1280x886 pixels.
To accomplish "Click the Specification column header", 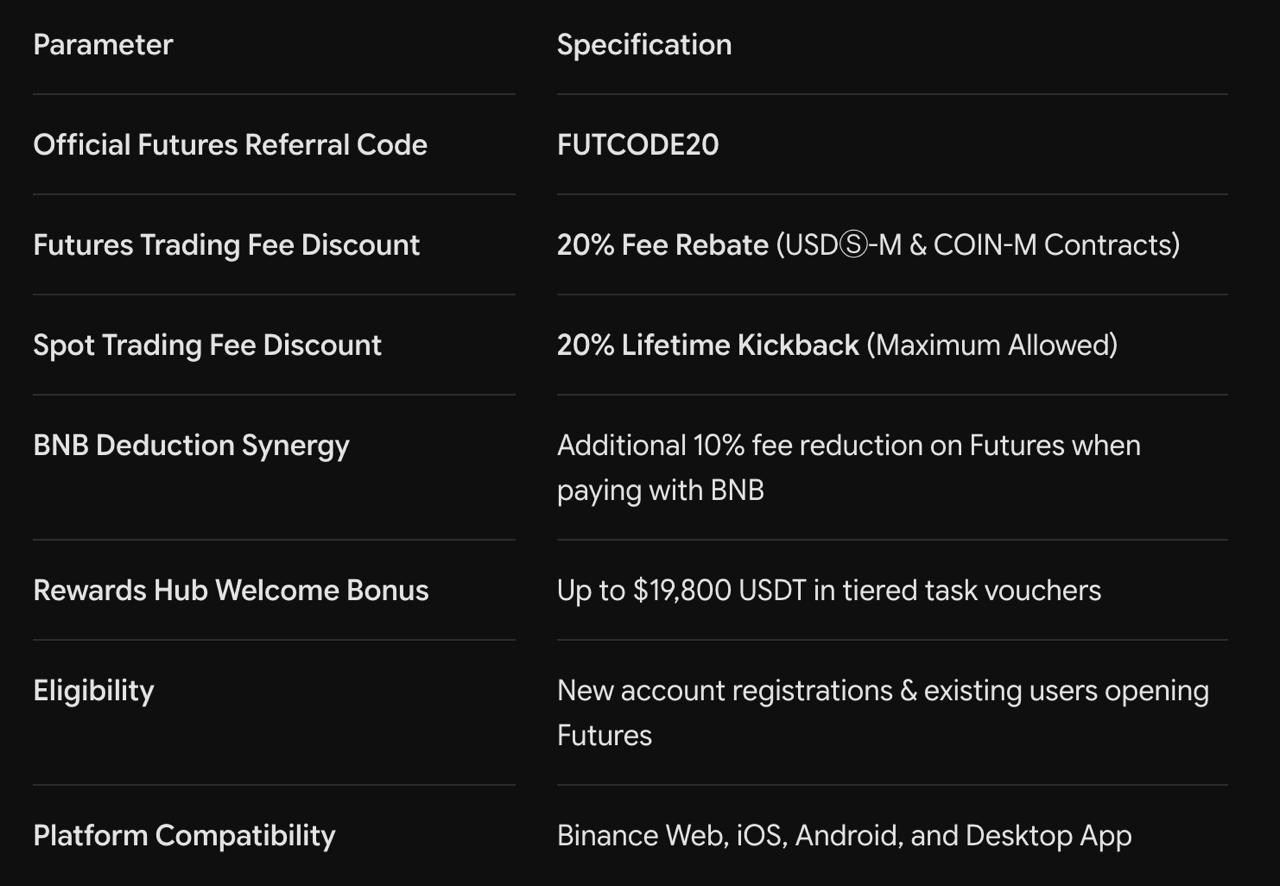I will click(644, 45).
